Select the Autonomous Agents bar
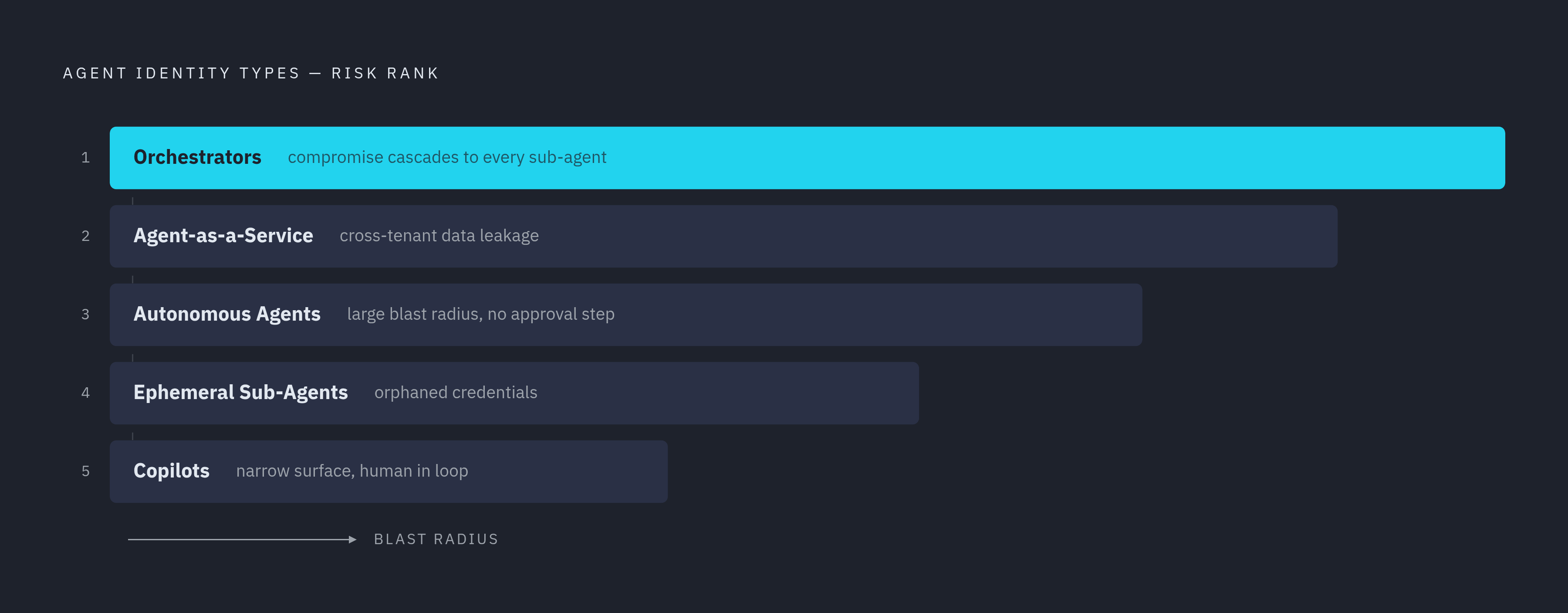Viewport: 1568px width, 613px height. click(626, 315)
